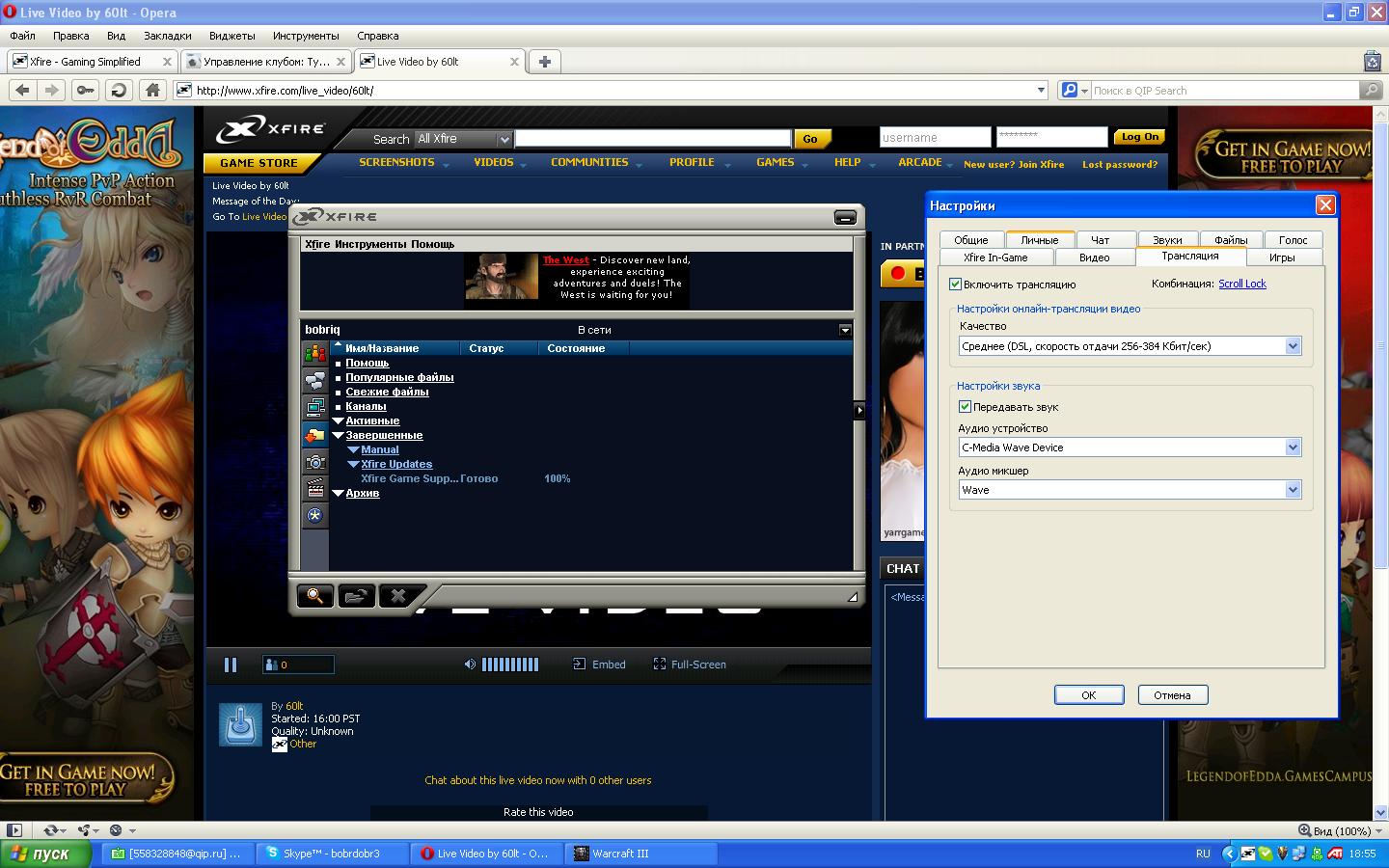Open the 'Популярные файлы' link

point(399,377)
